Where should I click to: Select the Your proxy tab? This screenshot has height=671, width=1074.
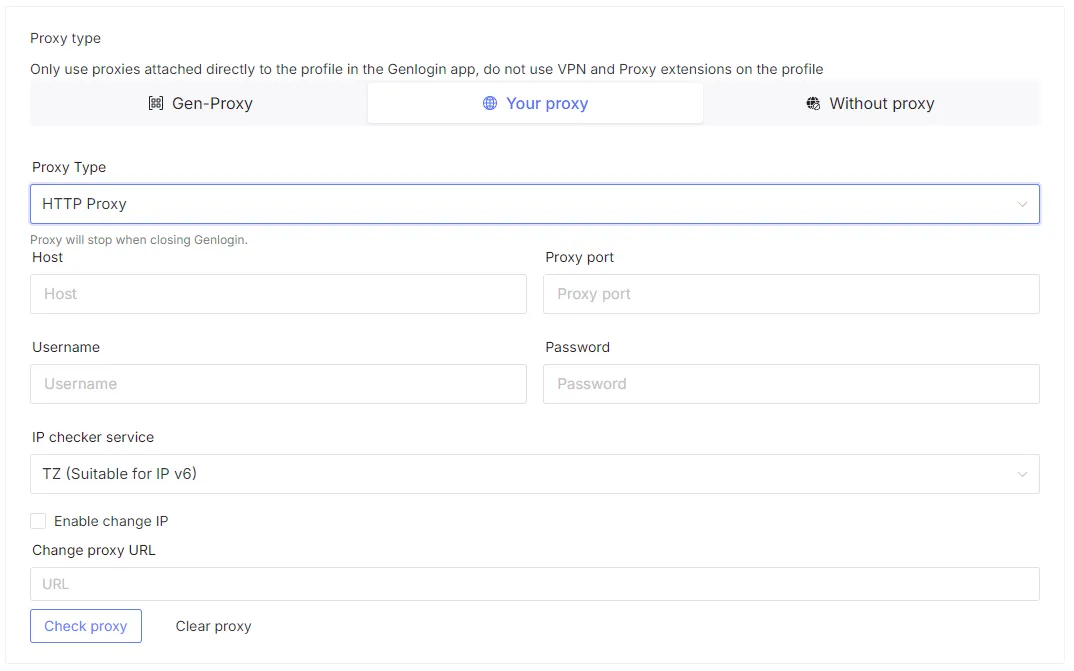pyautogui.click(x=536, y=103)
